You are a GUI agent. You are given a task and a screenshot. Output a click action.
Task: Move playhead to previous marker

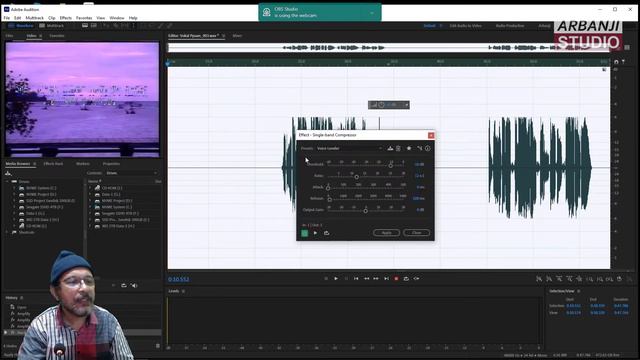(356, 279)
